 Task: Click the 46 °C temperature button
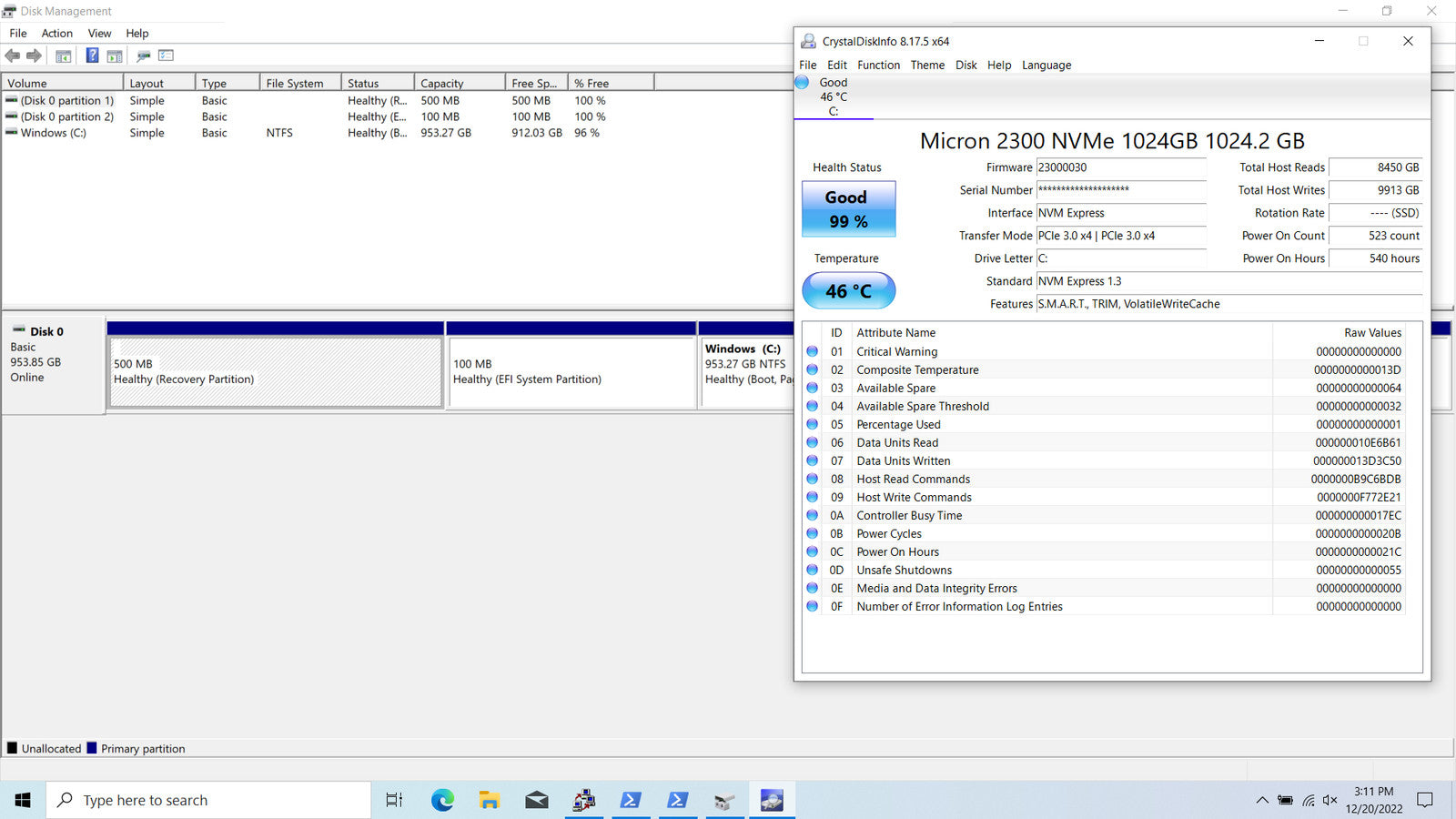point(848,291)
